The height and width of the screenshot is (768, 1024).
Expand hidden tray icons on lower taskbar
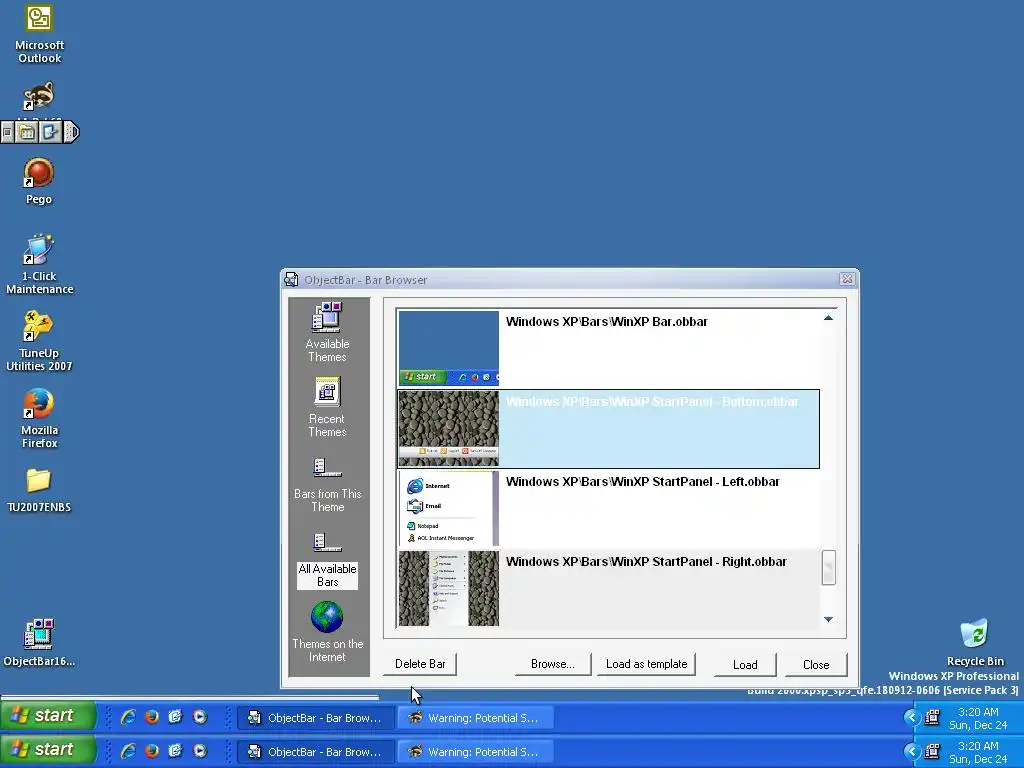tap(912, 751)
